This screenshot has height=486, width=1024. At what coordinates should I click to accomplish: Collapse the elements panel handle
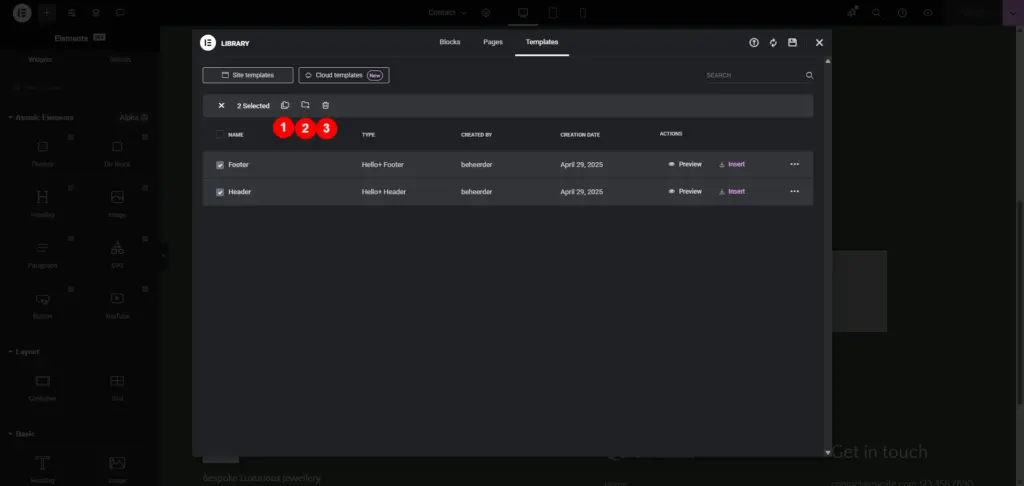tap(163, 255)
